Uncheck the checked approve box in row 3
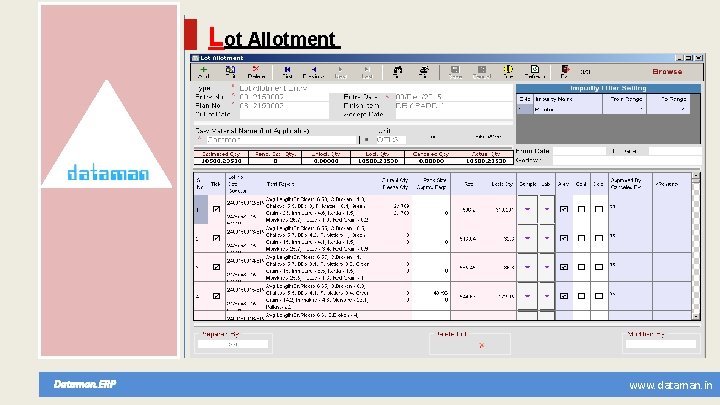Viewport: 720px width, 405px height. point(563,267)
